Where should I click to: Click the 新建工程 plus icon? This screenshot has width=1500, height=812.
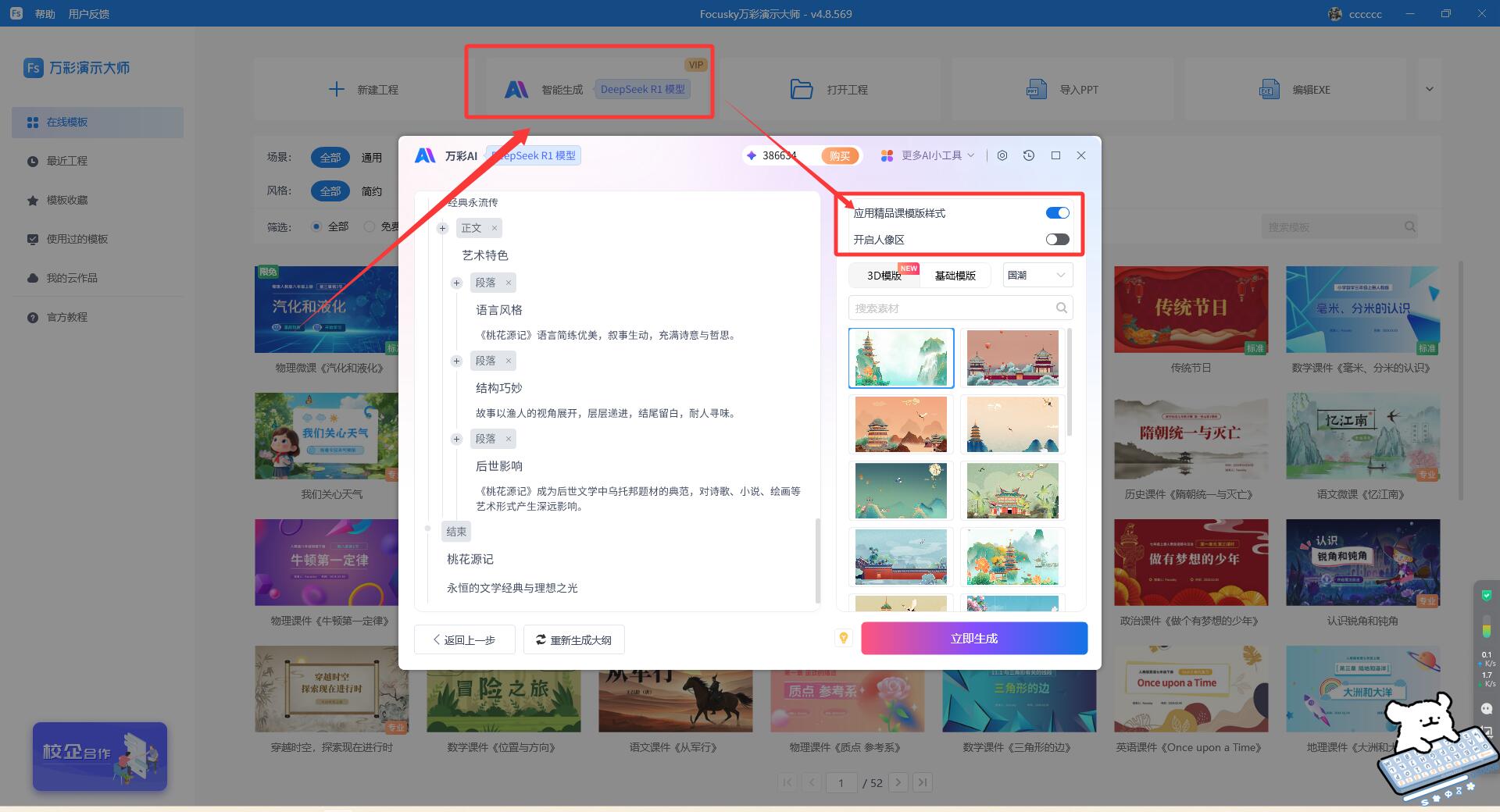pos(336,89)
